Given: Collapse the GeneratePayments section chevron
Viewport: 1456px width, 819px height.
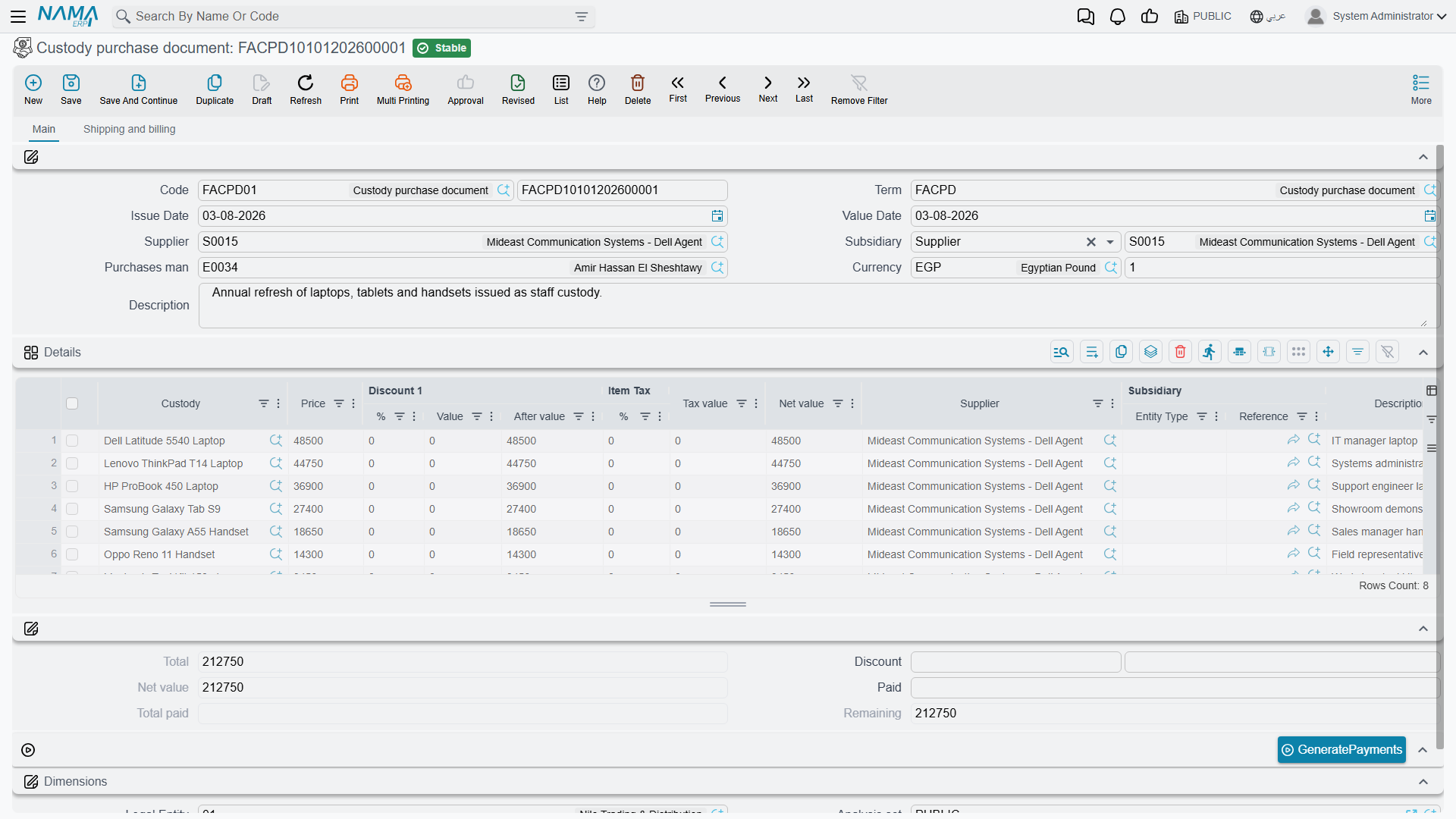Looking at the screenshot, I should (1423, 750).
